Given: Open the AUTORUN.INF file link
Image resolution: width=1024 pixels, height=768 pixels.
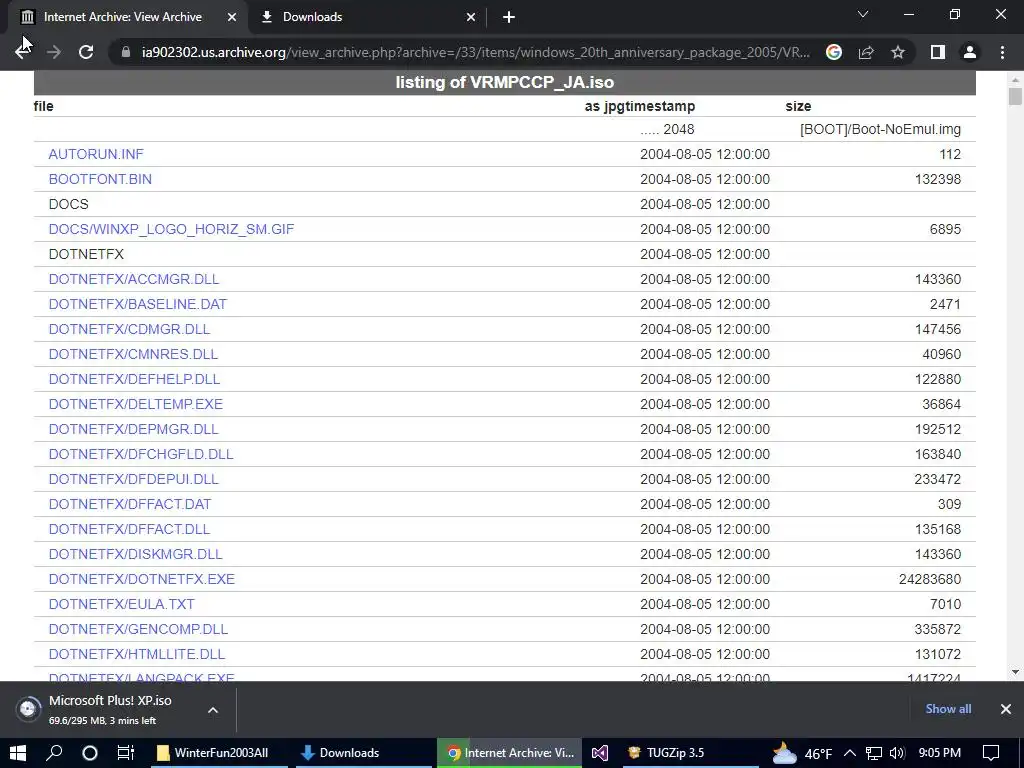Looking at the screenshot, I should 96,154.
